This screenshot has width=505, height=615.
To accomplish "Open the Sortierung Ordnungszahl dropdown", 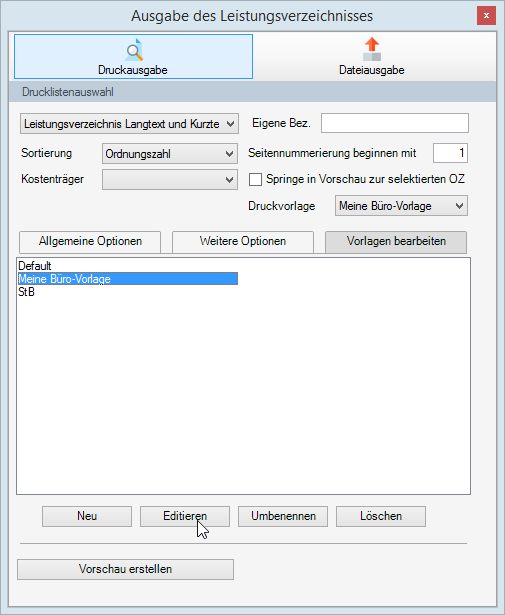I will 170,154.
